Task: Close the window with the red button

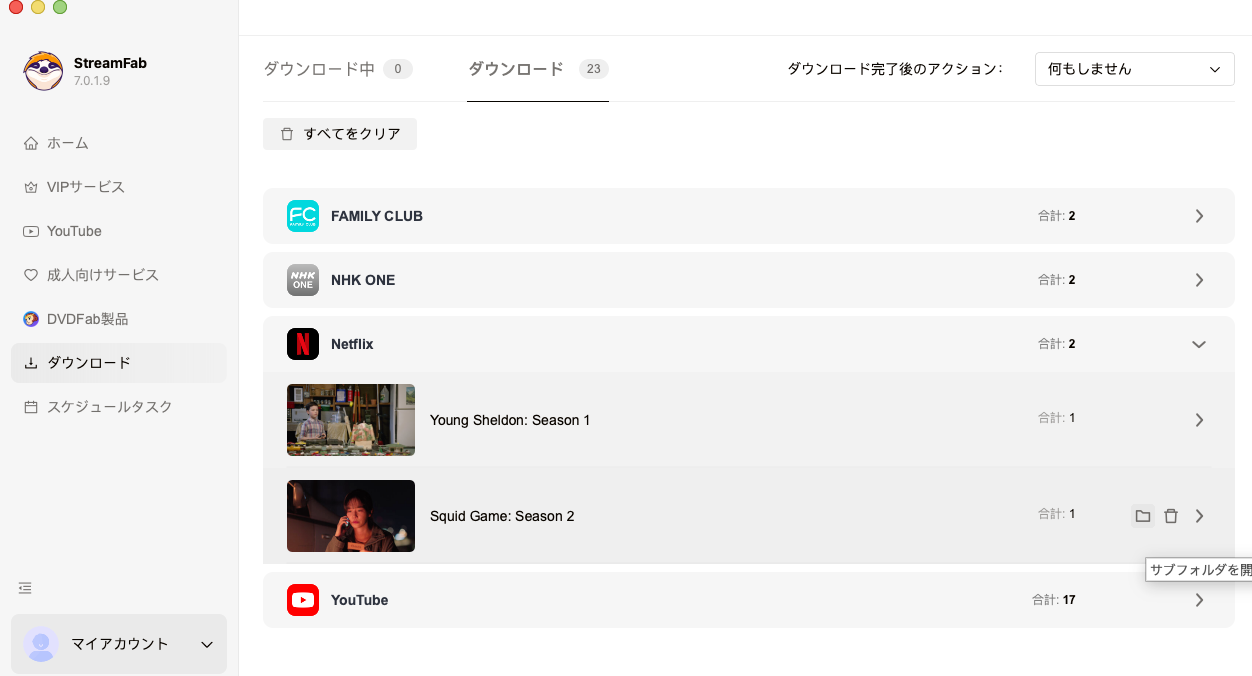Action: tap(16, 7)
